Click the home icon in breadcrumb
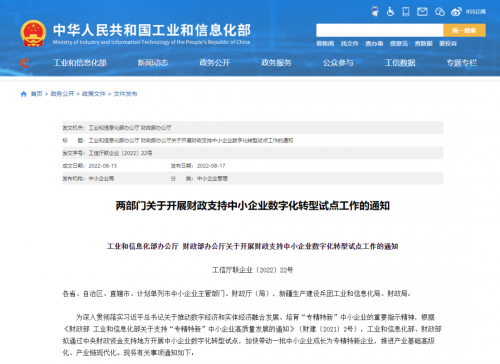Screen dimensions: 500x364 pos(24,94)
